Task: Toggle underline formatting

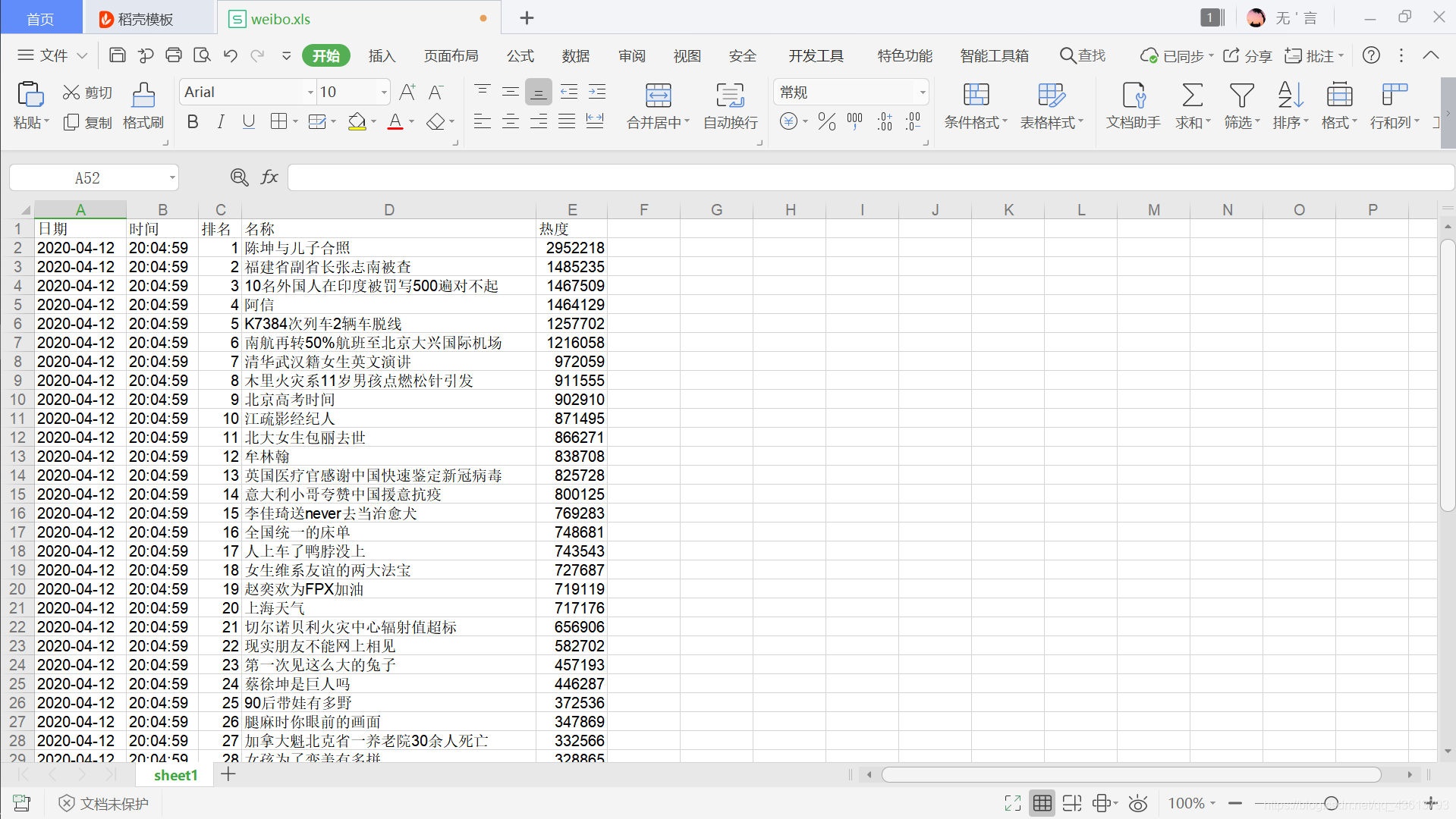Action: [x=249, y=121]
